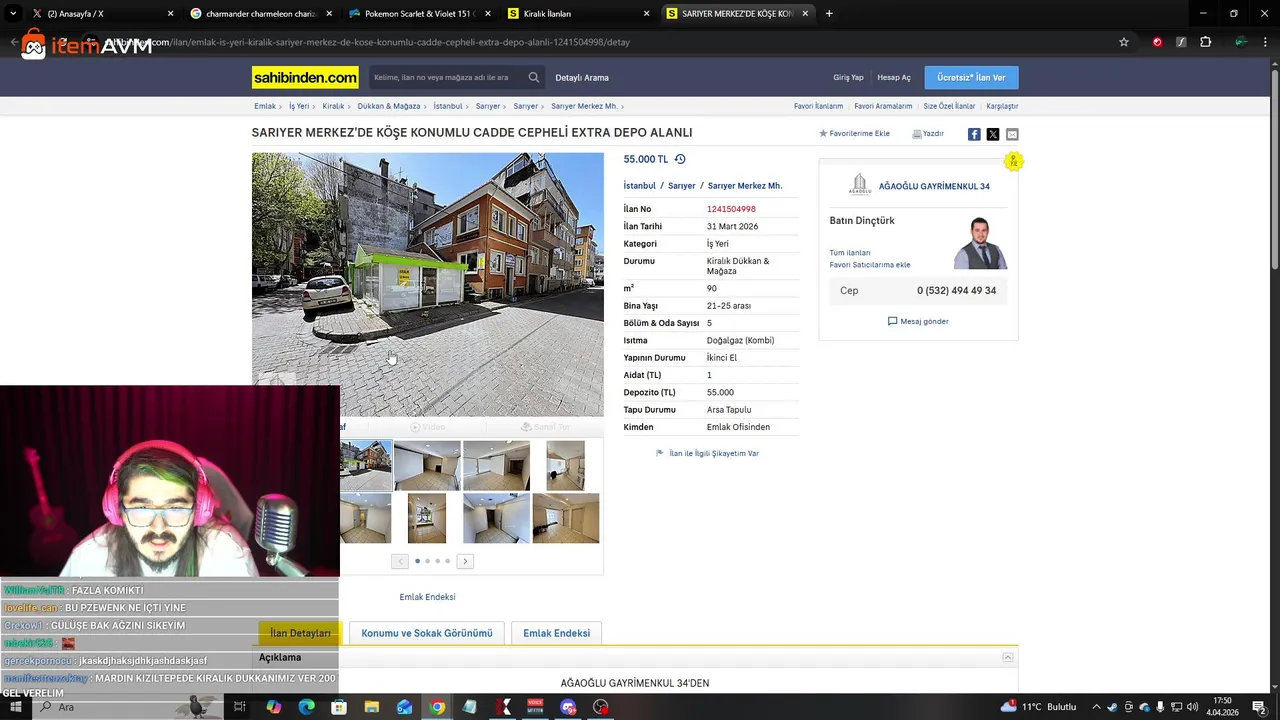Show hidden tray icons chevron

pyautogui.click(x=1096, y=707)
